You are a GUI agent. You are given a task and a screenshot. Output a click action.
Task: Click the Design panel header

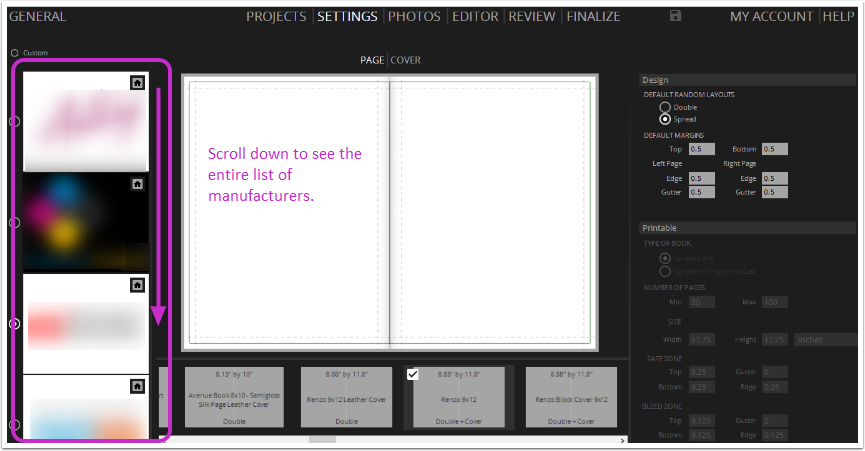(x=747, y=80)
